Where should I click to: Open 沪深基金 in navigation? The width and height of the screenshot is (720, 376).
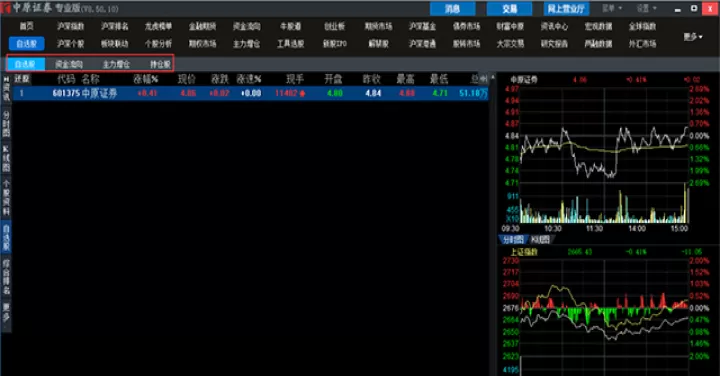coord(422,26)
